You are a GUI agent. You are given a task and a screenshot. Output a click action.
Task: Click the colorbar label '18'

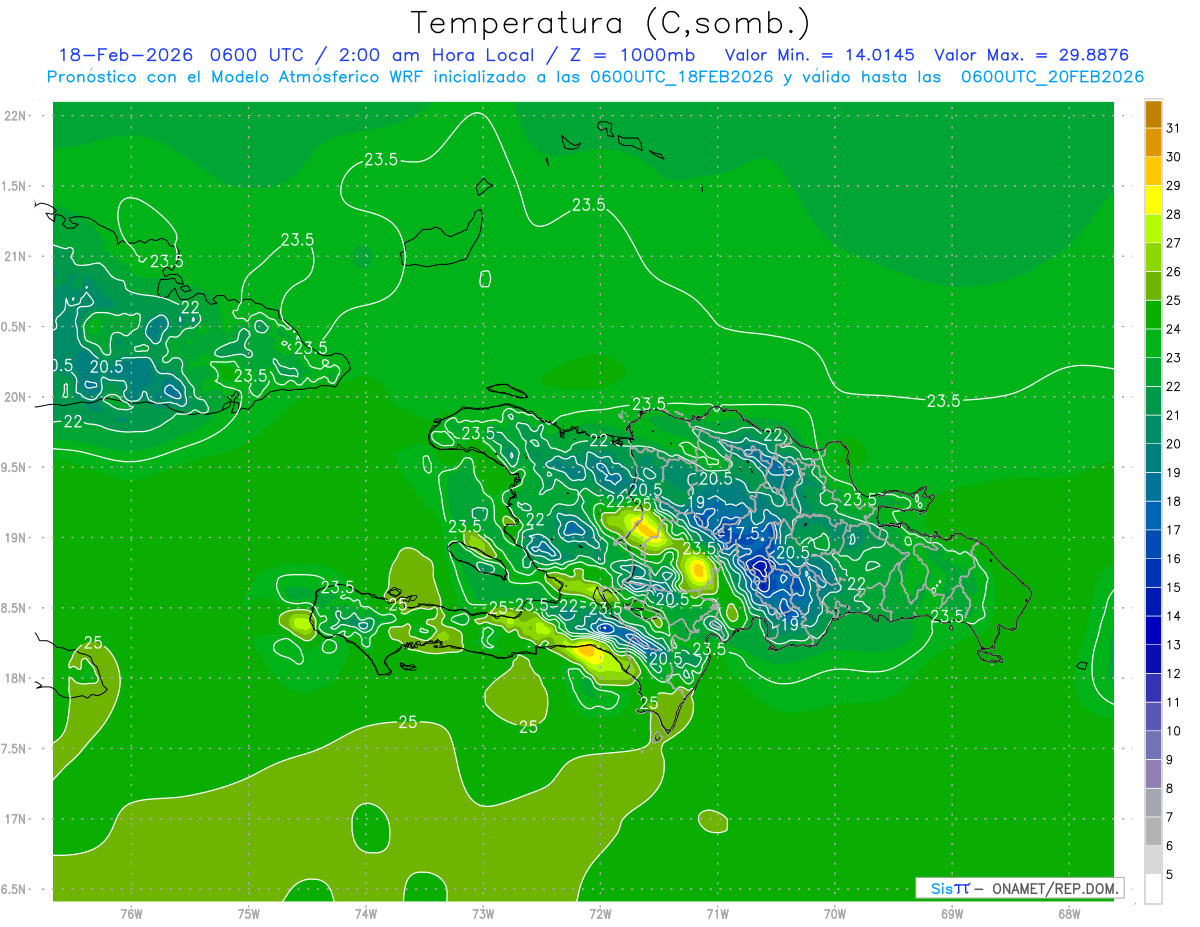coord(1173,501)
